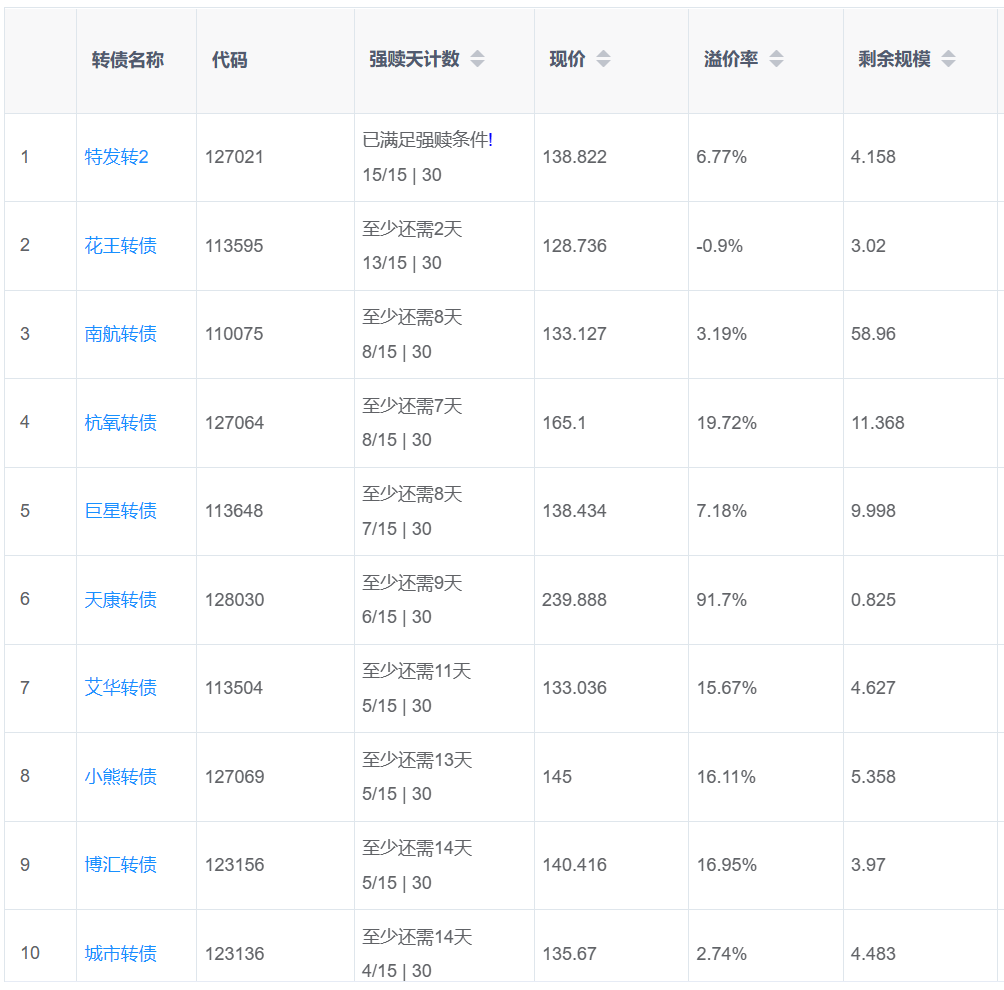Select the 博汇转债 link
The height and width of the screenshot is (990, 1004).
tap(120, 865)
